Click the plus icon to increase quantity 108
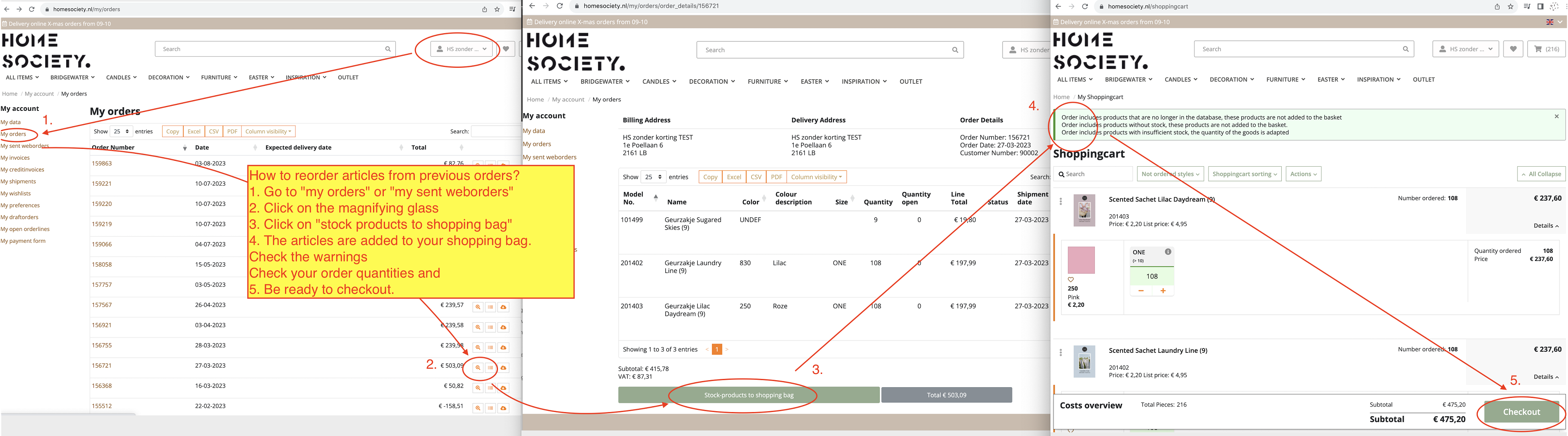1568x436 pixels. pos(1163,291)
